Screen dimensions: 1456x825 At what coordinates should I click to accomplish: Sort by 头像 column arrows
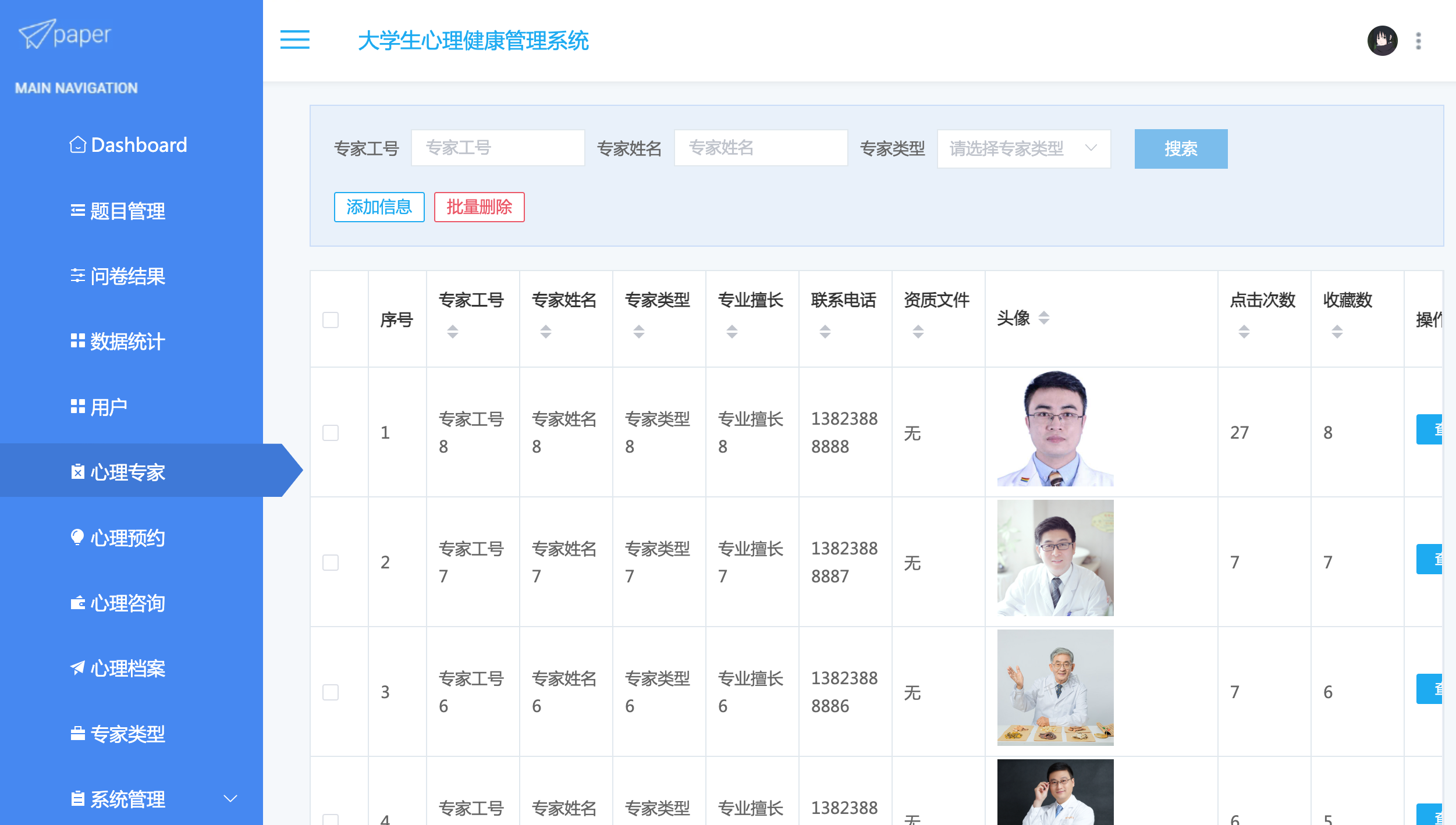coord(1044,318)
